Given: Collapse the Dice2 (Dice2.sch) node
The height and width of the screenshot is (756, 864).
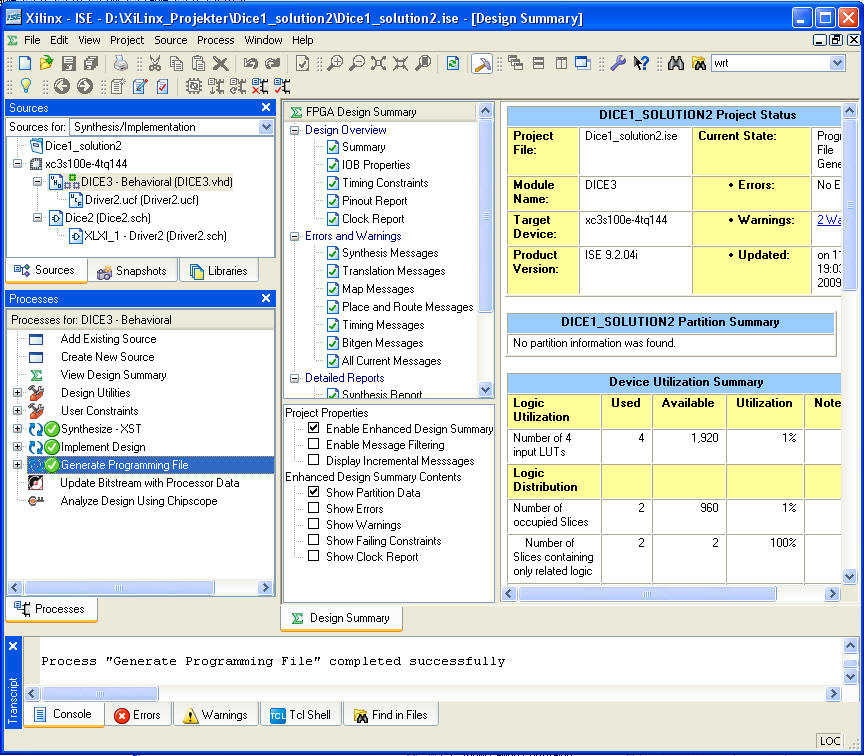Looking at the screenshot, I should pos(37,218).
